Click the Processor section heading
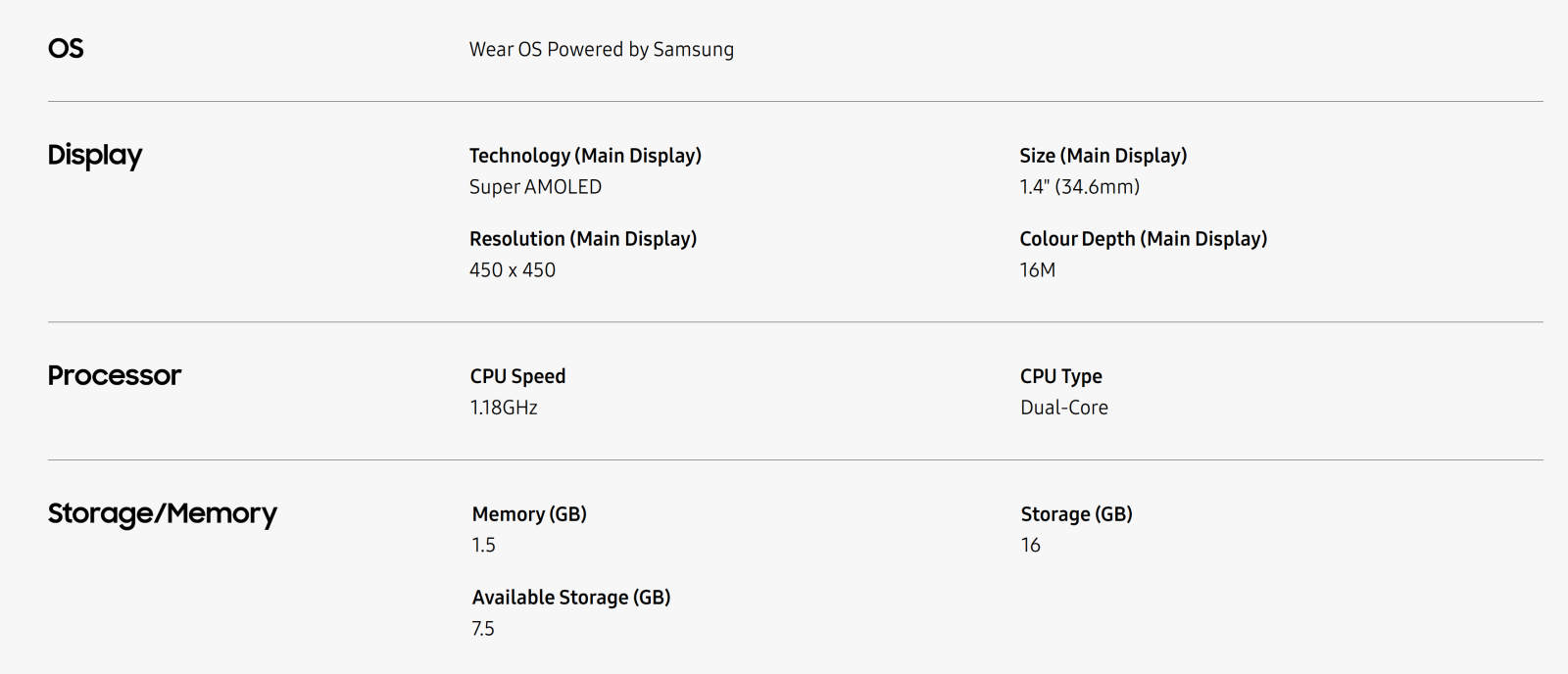This screenshot has width=1568, height=674. 115,375
